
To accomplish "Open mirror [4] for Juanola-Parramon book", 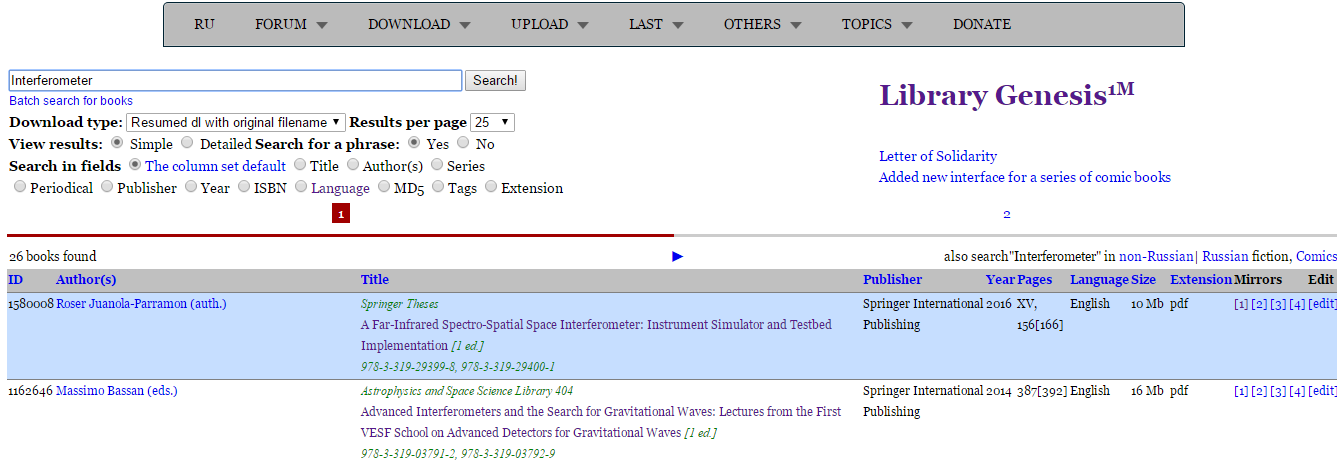I will tap(1297, 304).
